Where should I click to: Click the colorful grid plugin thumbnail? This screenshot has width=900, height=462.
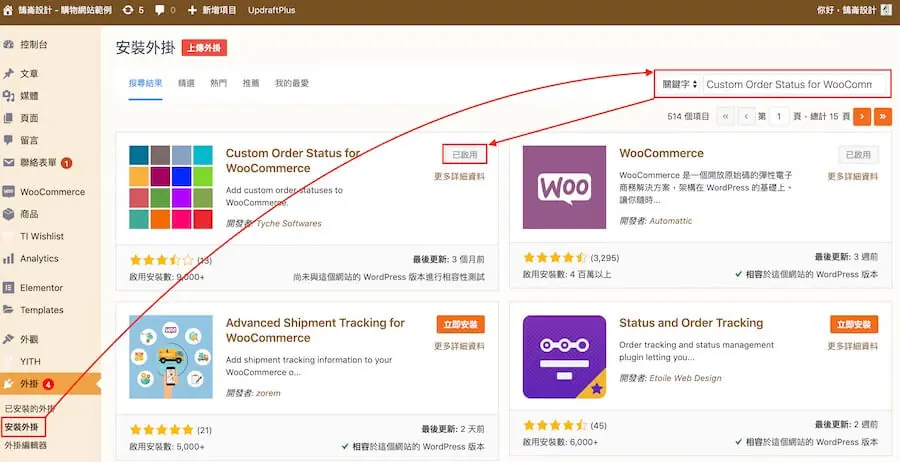[x=171, y=187]
